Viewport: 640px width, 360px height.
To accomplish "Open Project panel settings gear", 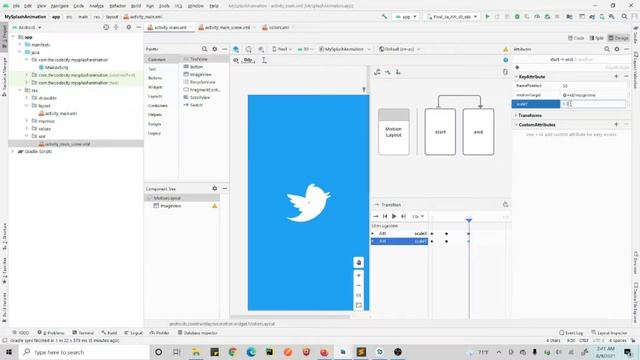I will 129,27.
